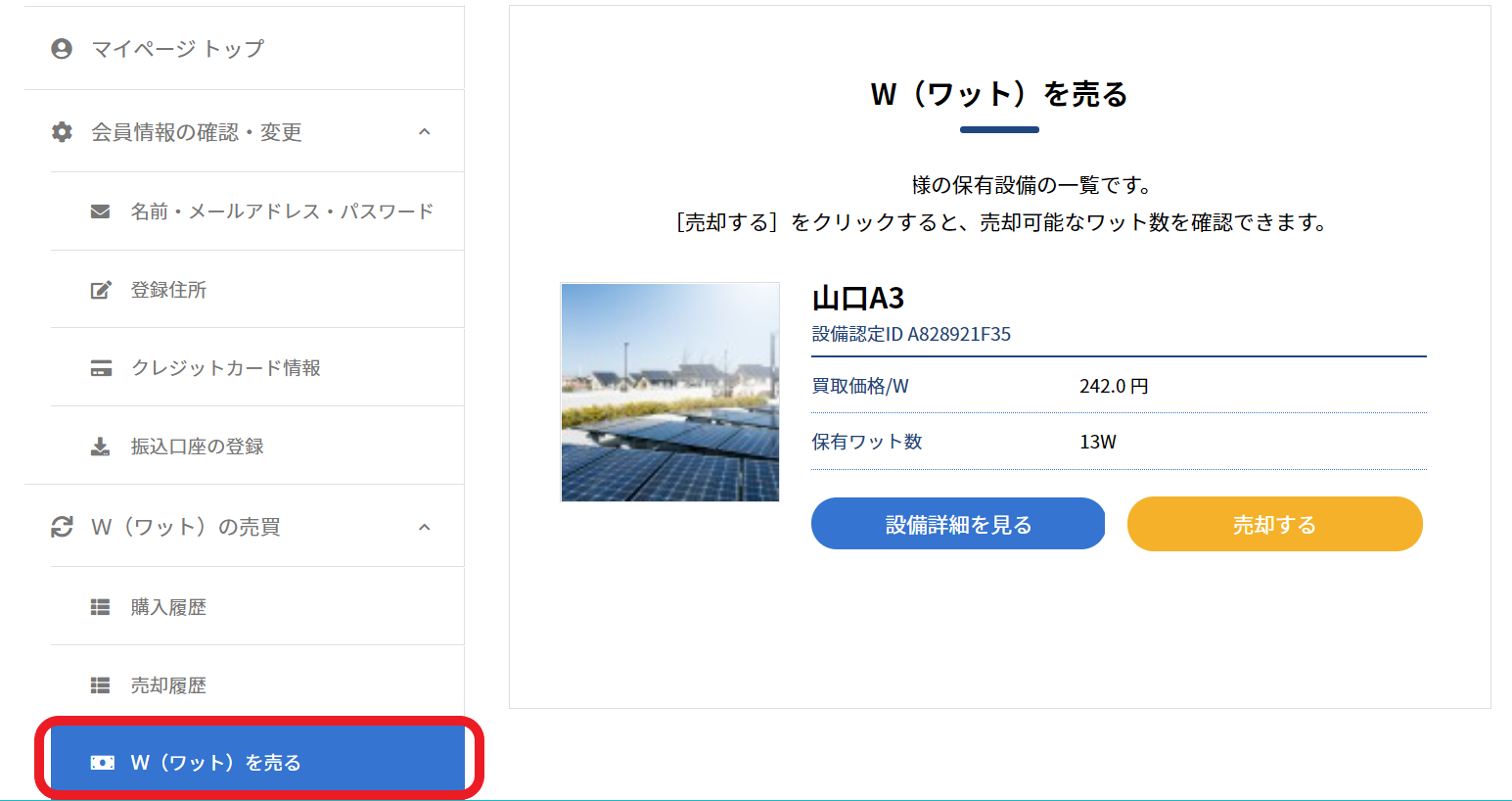Screen dimensions: 1512x801
Task: Click the money bill icon in the highlighted W(ワット)を売る item
Action: point(102,763)
